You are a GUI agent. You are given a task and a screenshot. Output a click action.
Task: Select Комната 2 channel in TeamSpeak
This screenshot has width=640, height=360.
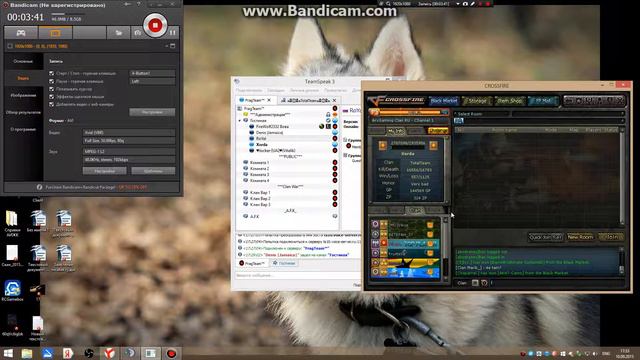tap(259, 169)
